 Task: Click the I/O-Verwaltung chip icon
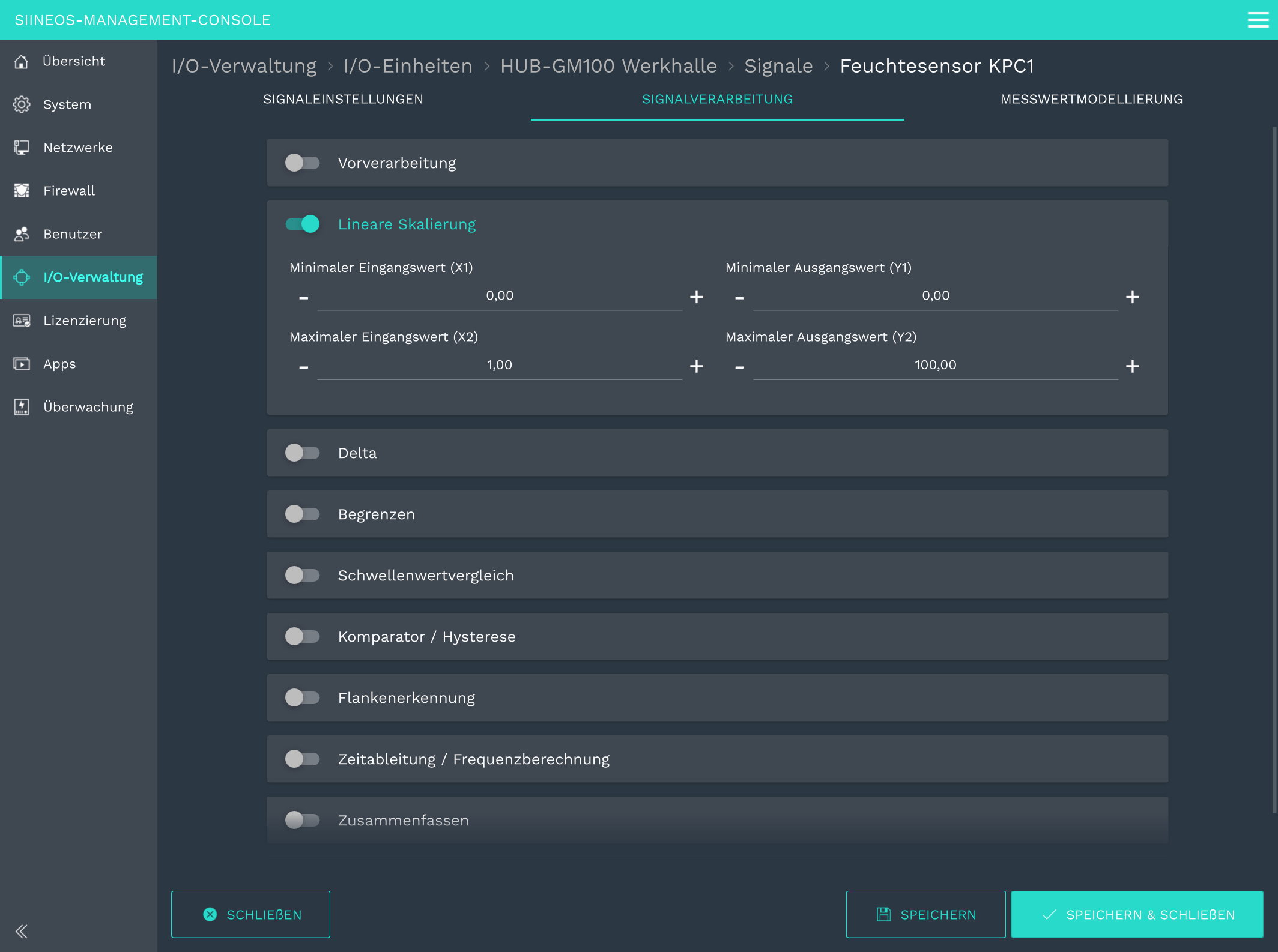tap(22, 277)
